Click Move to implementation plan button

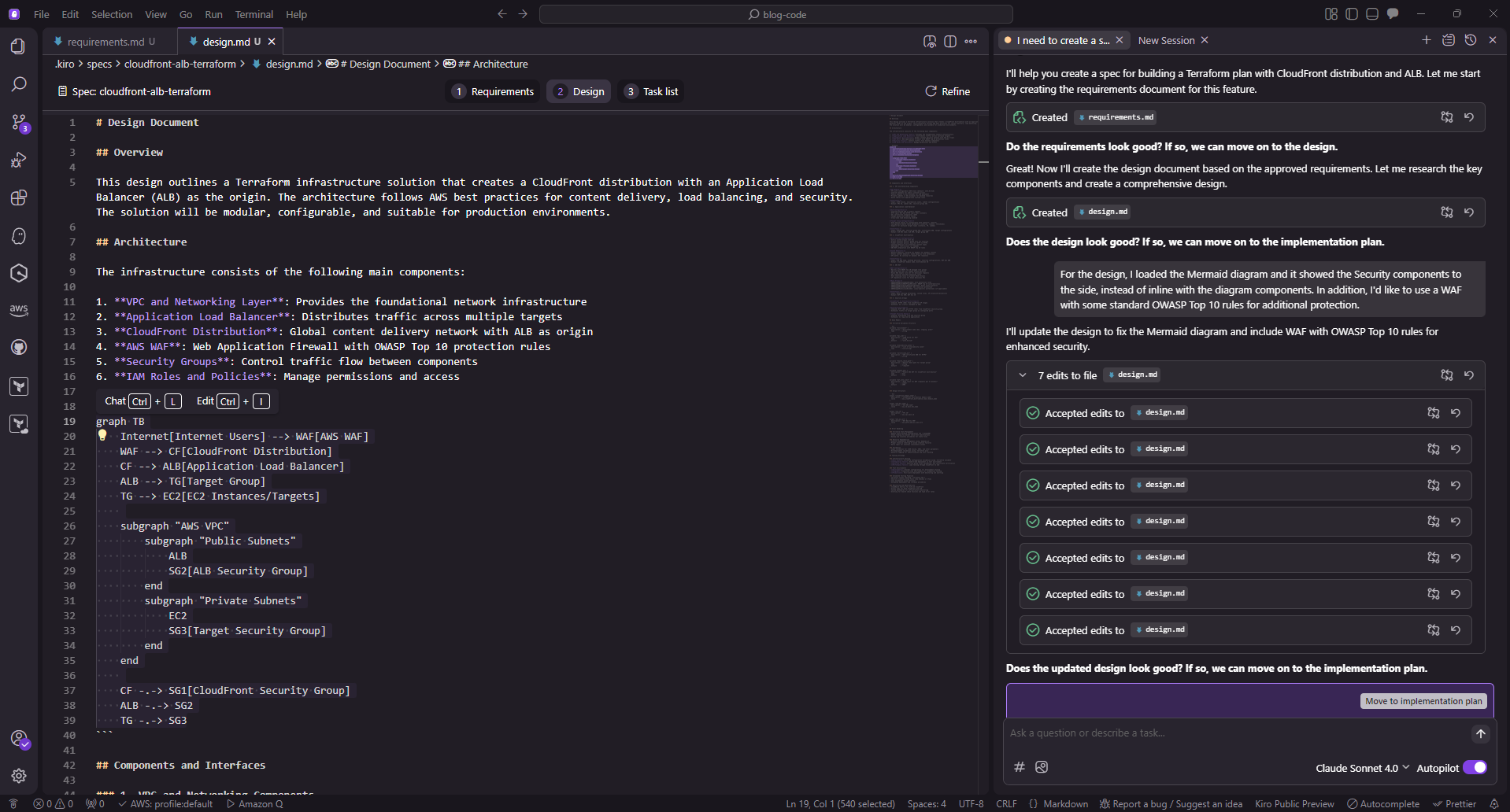[x=1423, y=701]
